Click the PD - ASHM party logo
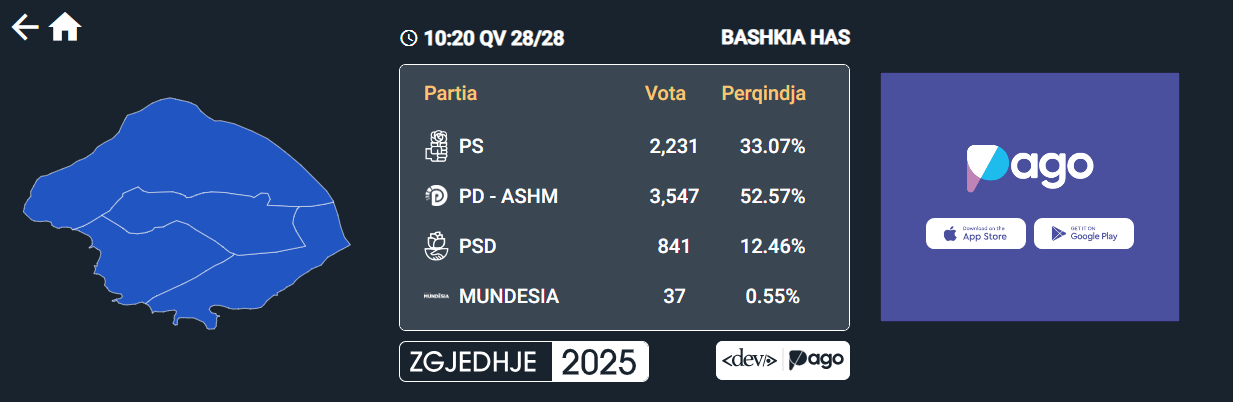The height and width of the screenshot is (402, 1233). tap(436, 197)
